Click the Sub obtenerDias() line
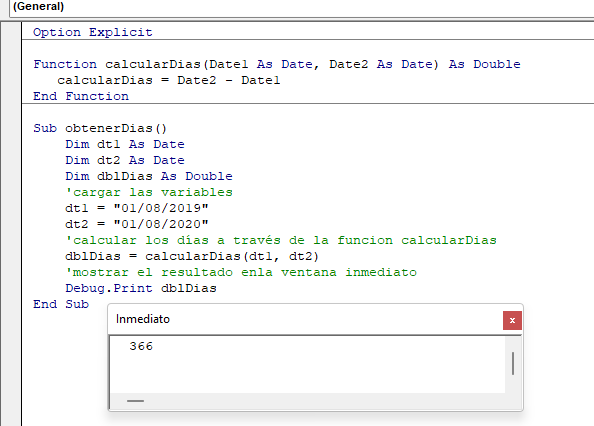The width and height of the screenshot is (594, 426). pyautogui.click(x=100, y=128)
